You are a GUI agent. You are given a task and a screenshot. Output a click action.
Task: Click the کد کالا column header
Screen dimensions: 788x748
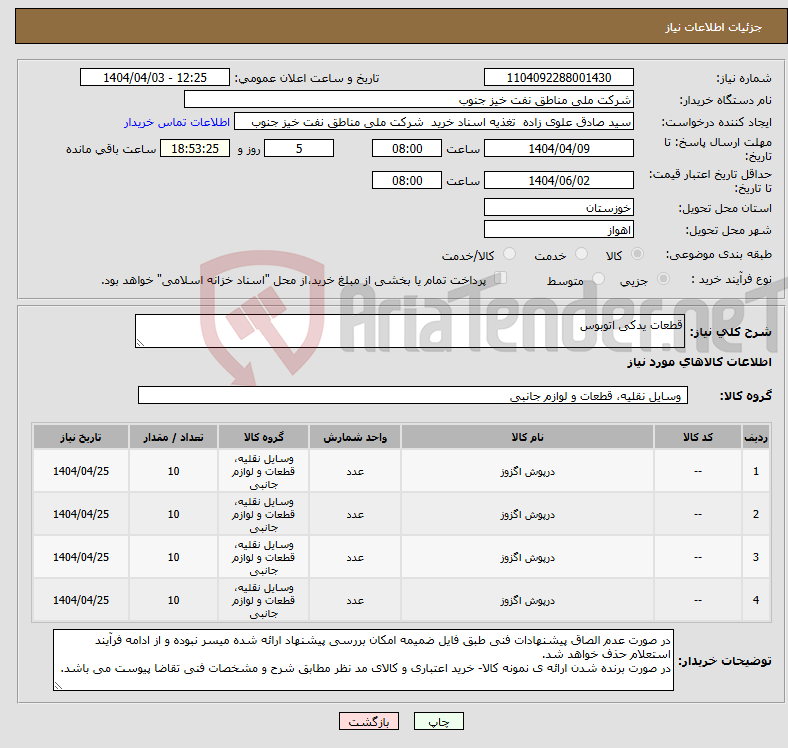698,437
